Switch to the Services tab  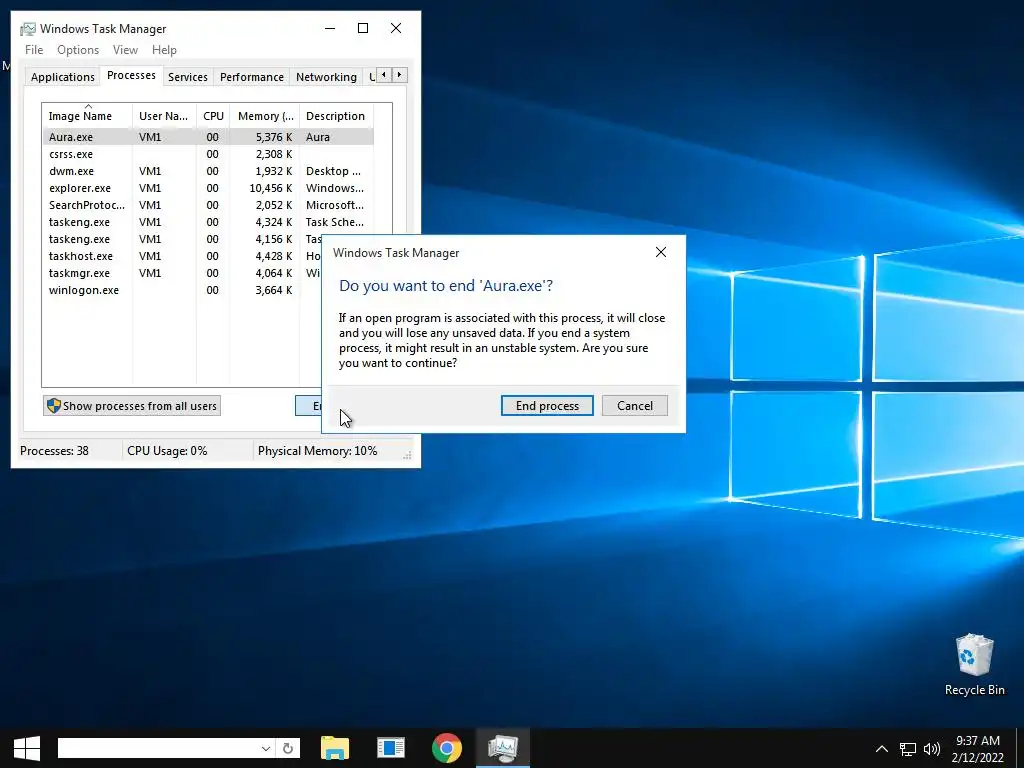point(187,77)
